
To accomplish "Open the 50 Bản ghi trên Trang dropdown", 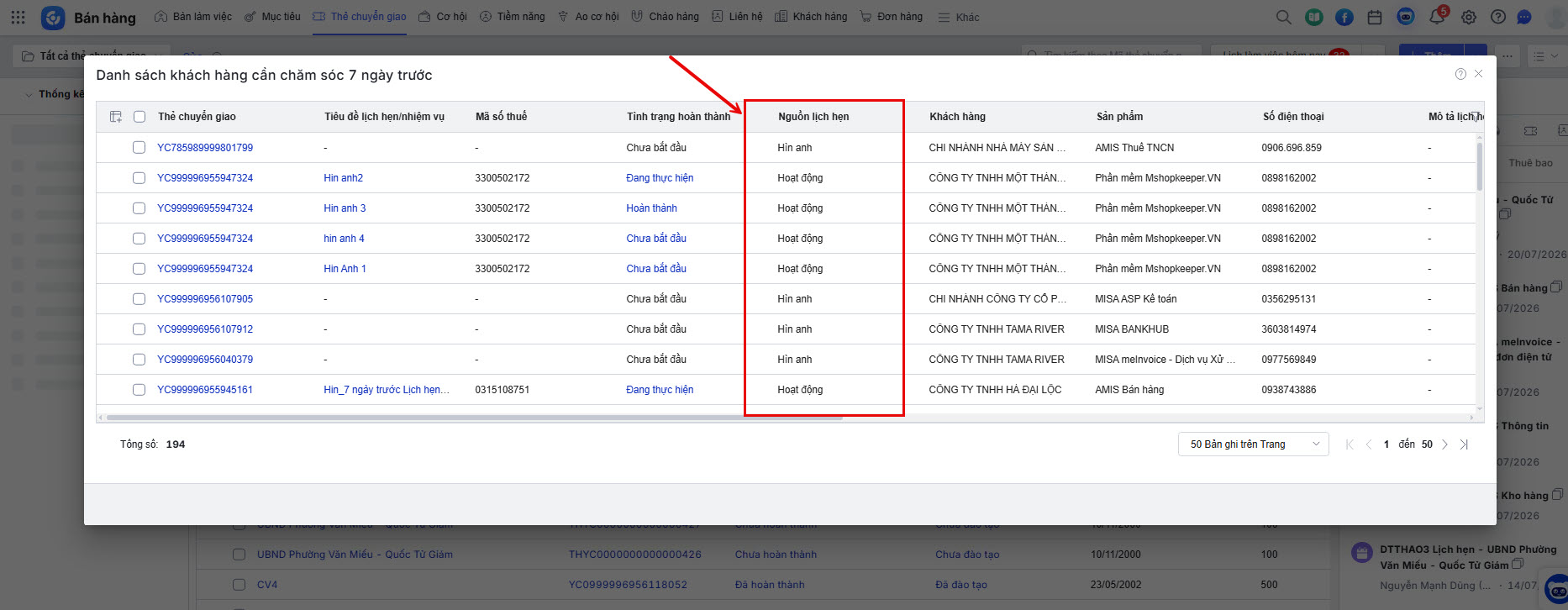I will point(1253,444).
